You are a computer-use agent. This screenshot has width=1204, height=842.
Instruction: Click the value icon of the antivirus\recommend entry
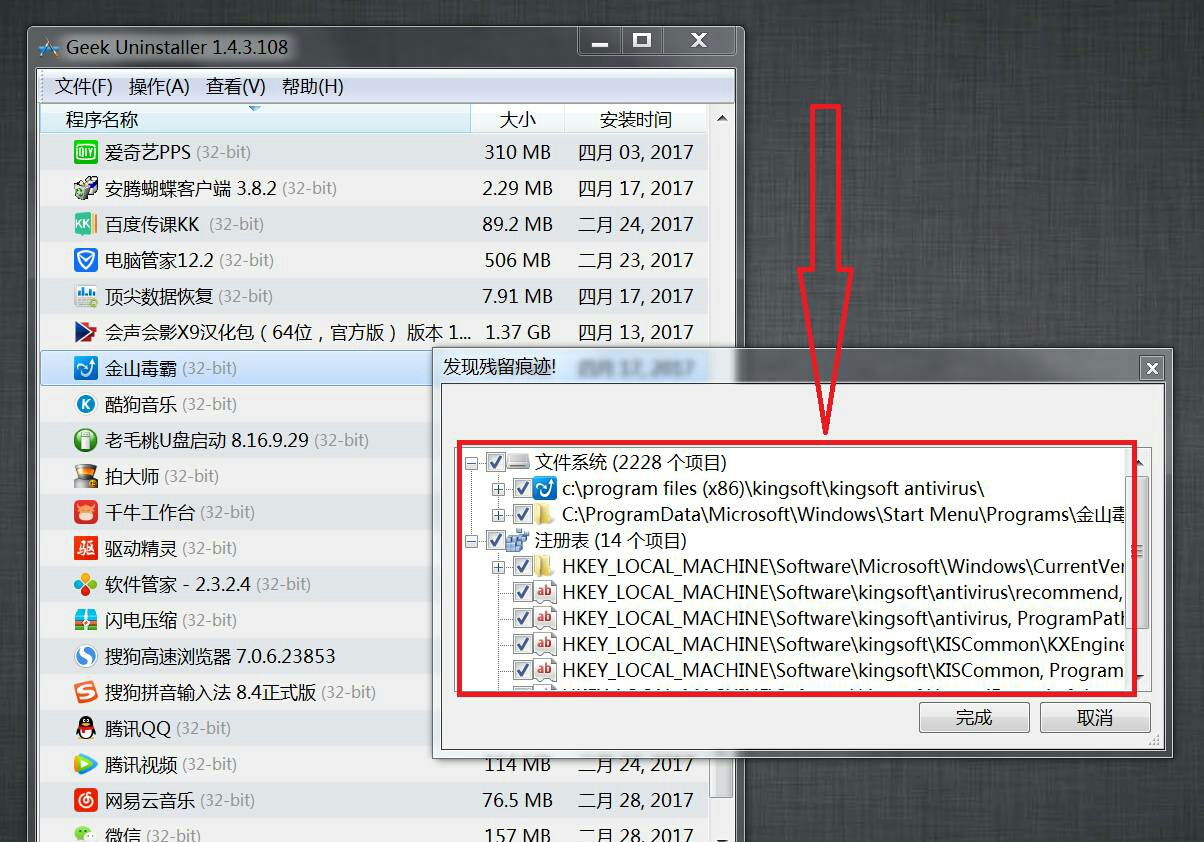click(544, 592)
